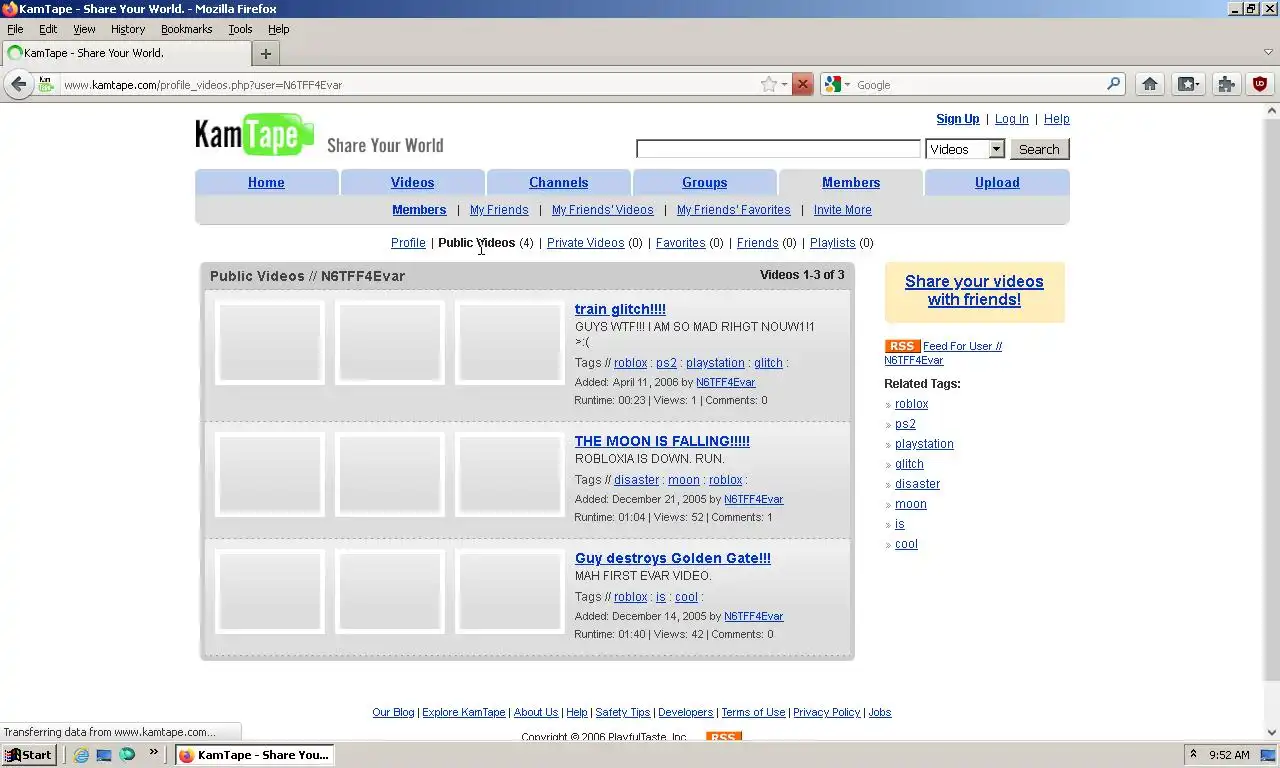This screenshot has width=1280, height=768.
Task: Show hidden system tray icons
Action: click(x=1192, y=755)
